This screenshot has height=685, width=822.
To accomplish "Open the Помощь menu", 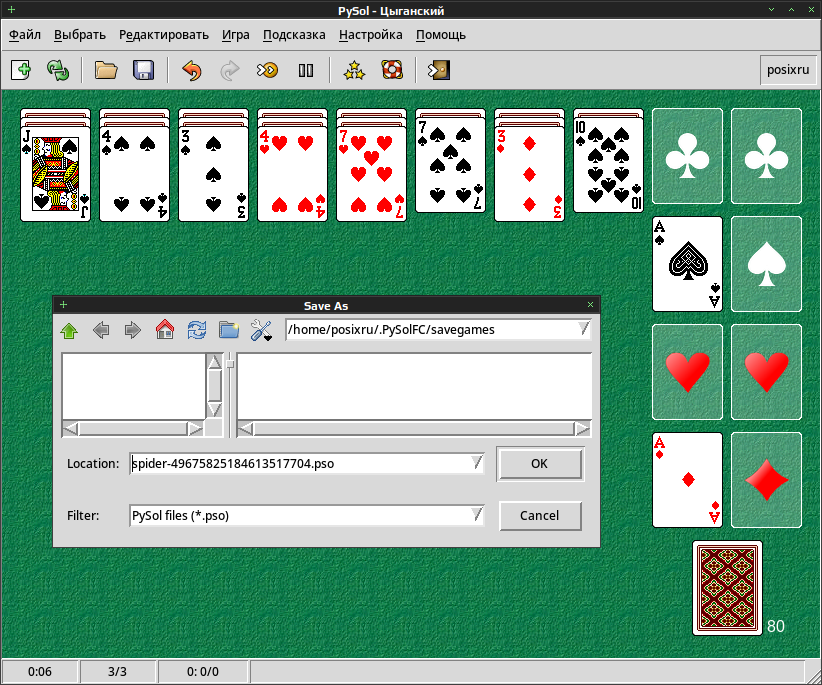I will pos(441,35).
